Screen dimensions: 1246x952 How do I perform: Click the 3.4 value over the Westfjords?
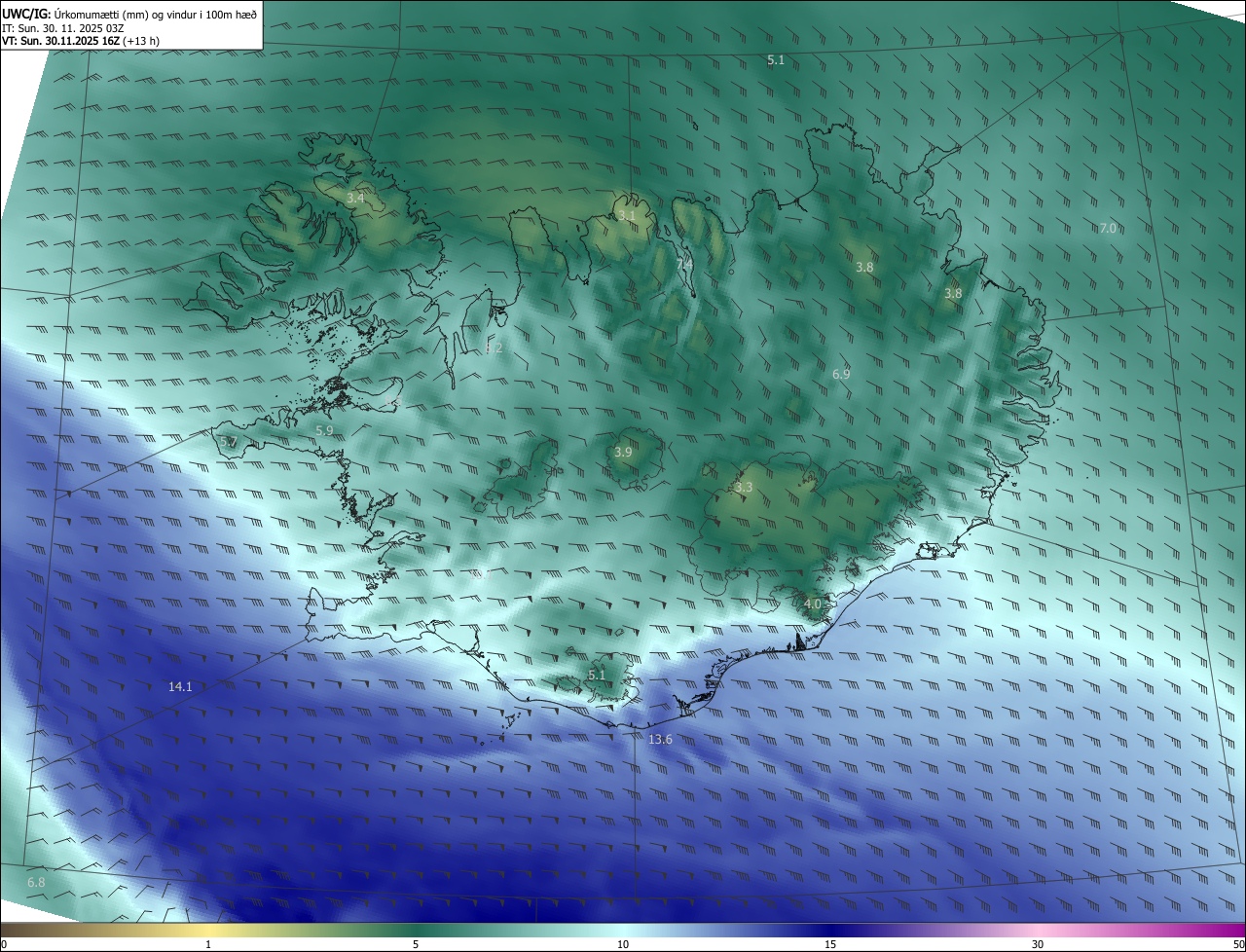(355, 198)
